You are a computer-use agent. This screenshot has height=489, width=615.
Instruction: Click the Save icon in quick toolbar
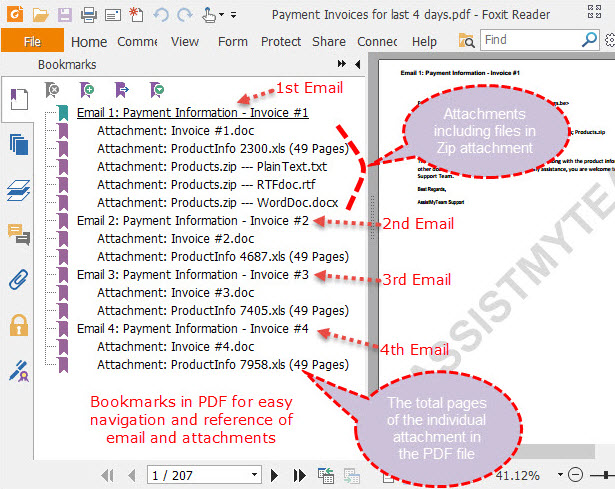(64, 15)
